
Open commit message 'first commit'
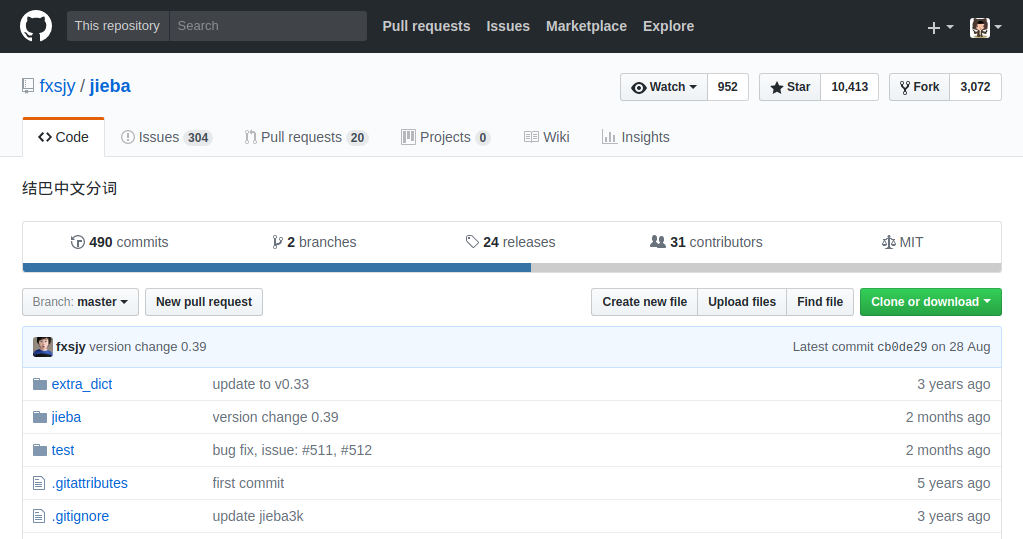click(x=249, y=484)
